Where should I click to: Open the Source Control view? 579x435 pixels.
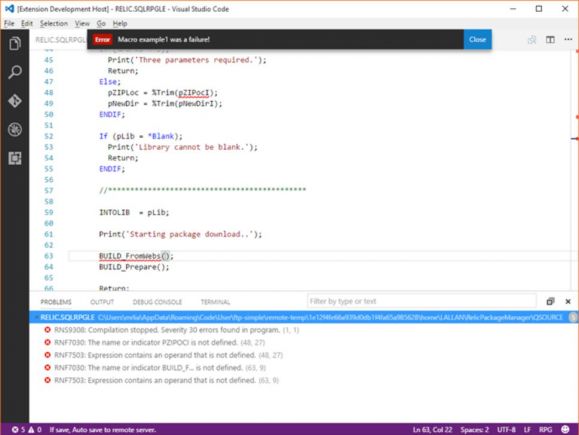tap(15, 101)
